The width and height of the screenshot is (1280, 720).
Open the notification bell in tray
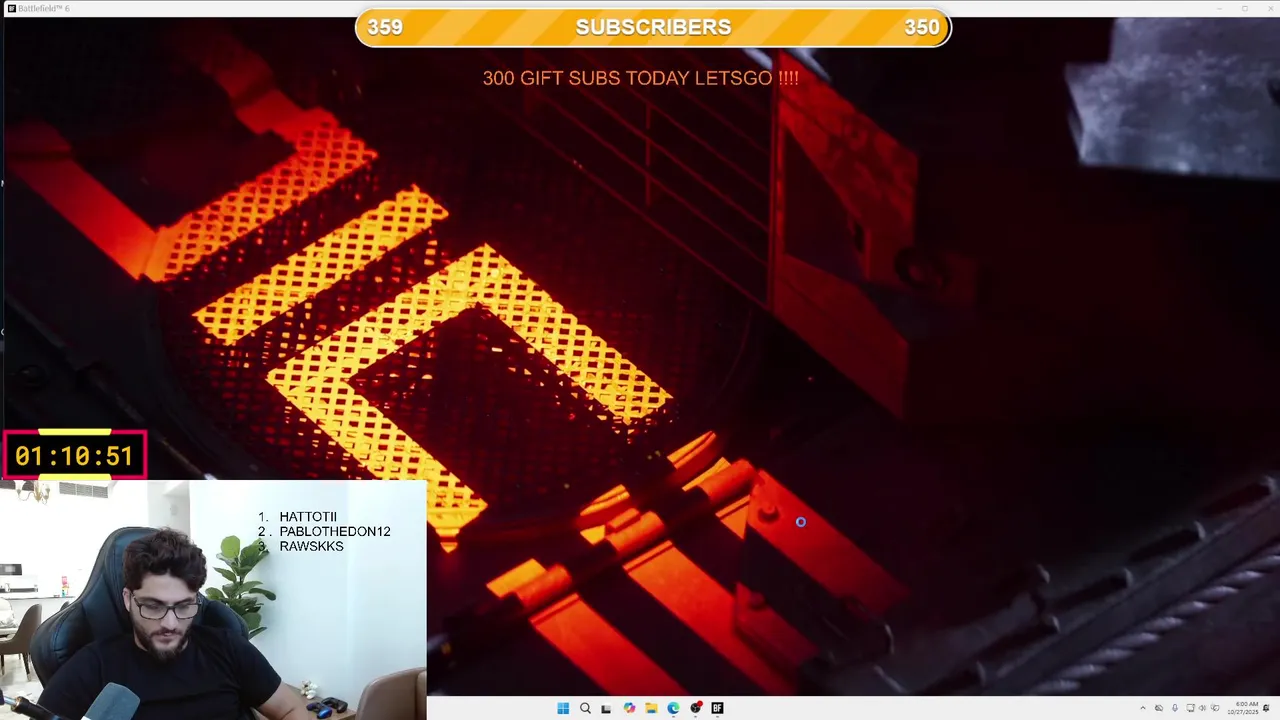[1267, 708]
